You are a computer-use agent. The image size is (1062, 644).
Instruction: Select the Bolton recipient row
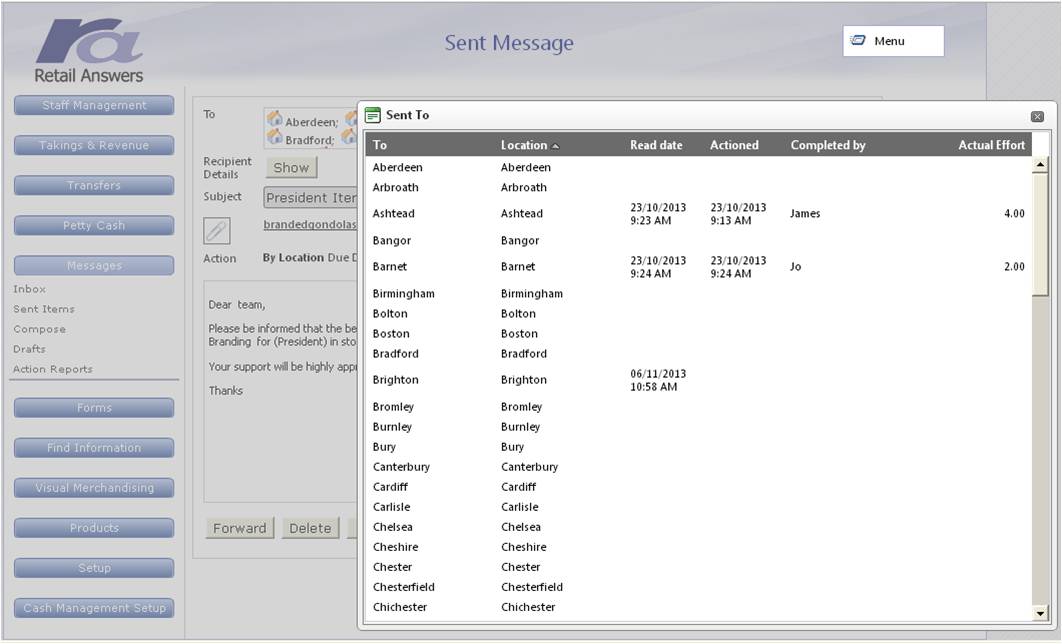pyautogui.click(x=698, y=314)
